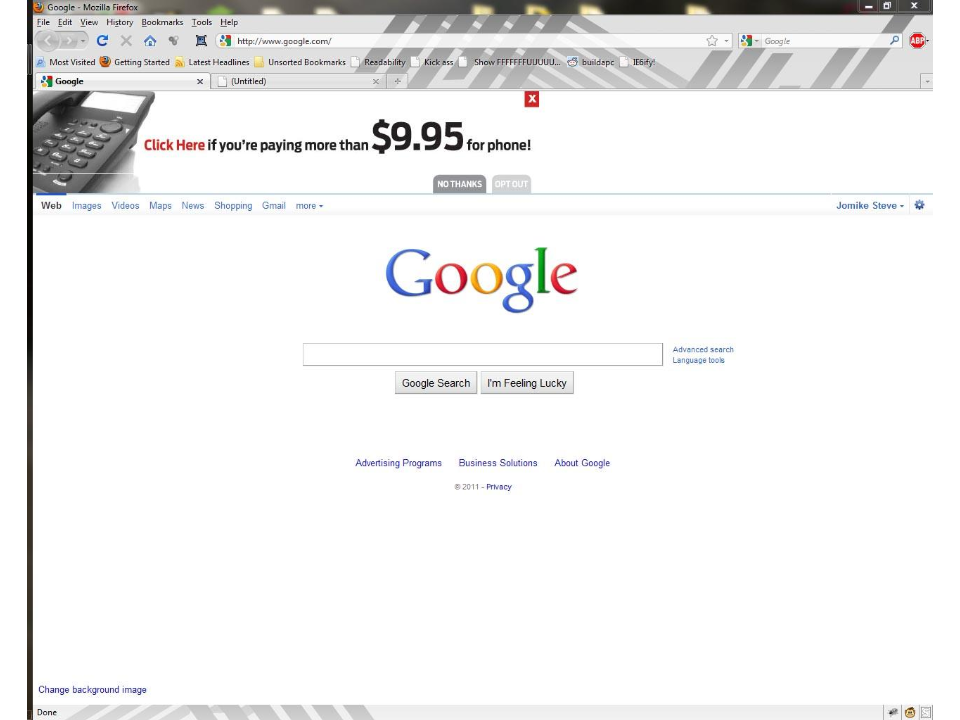This screenshot has width=960, height=720.
Task: Open the Most Visited bookmarks folder
Action: coord(66,62)
